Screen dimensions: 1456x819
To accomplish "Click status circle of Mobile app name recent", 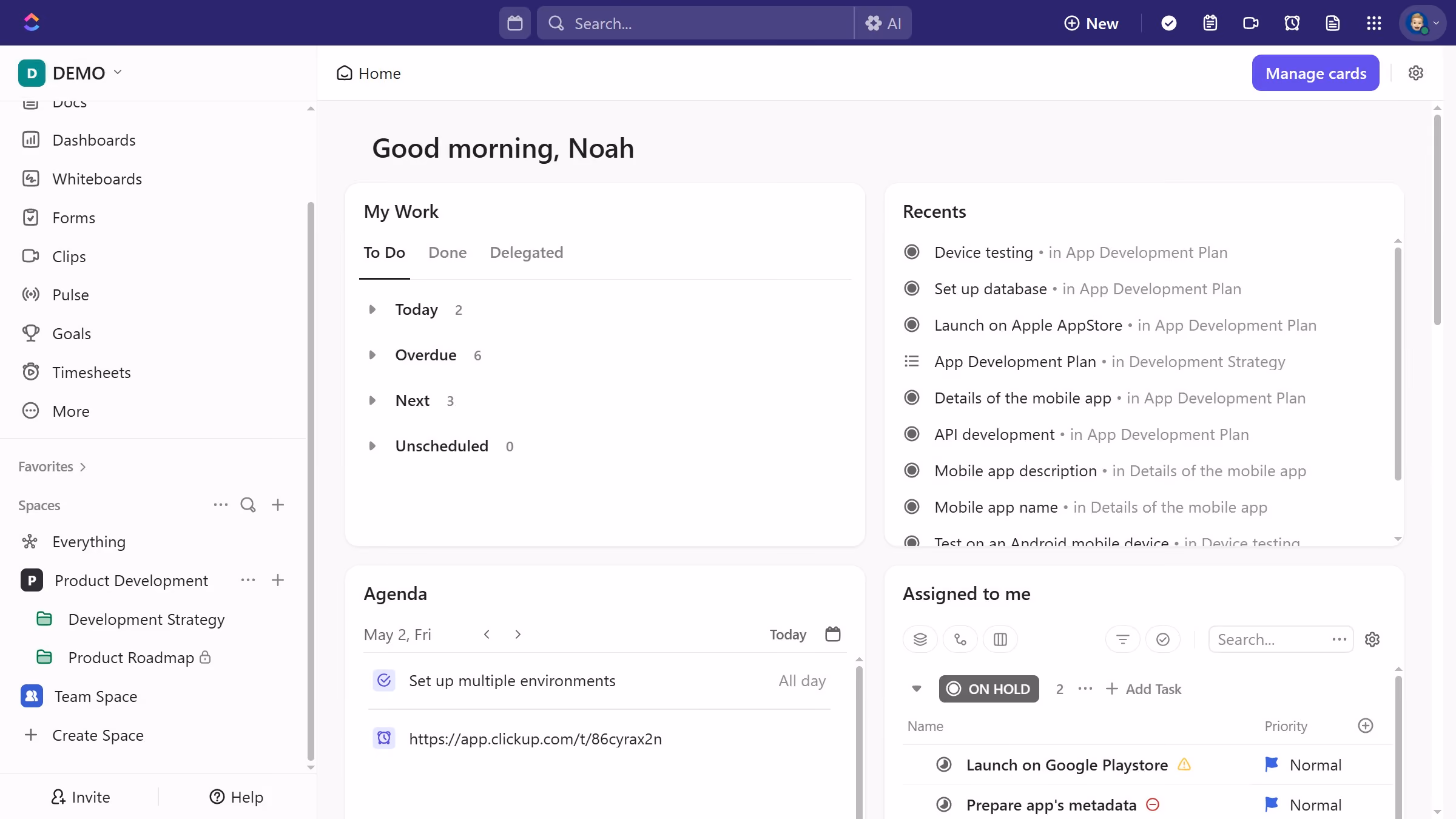I will tap(912, 507).
